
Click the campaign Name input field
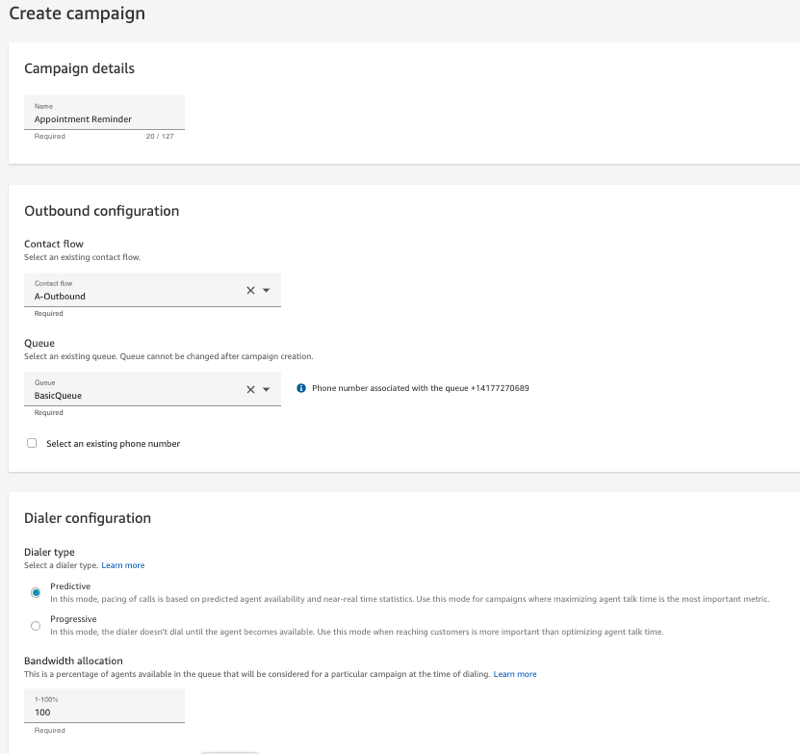coord(104,119)
